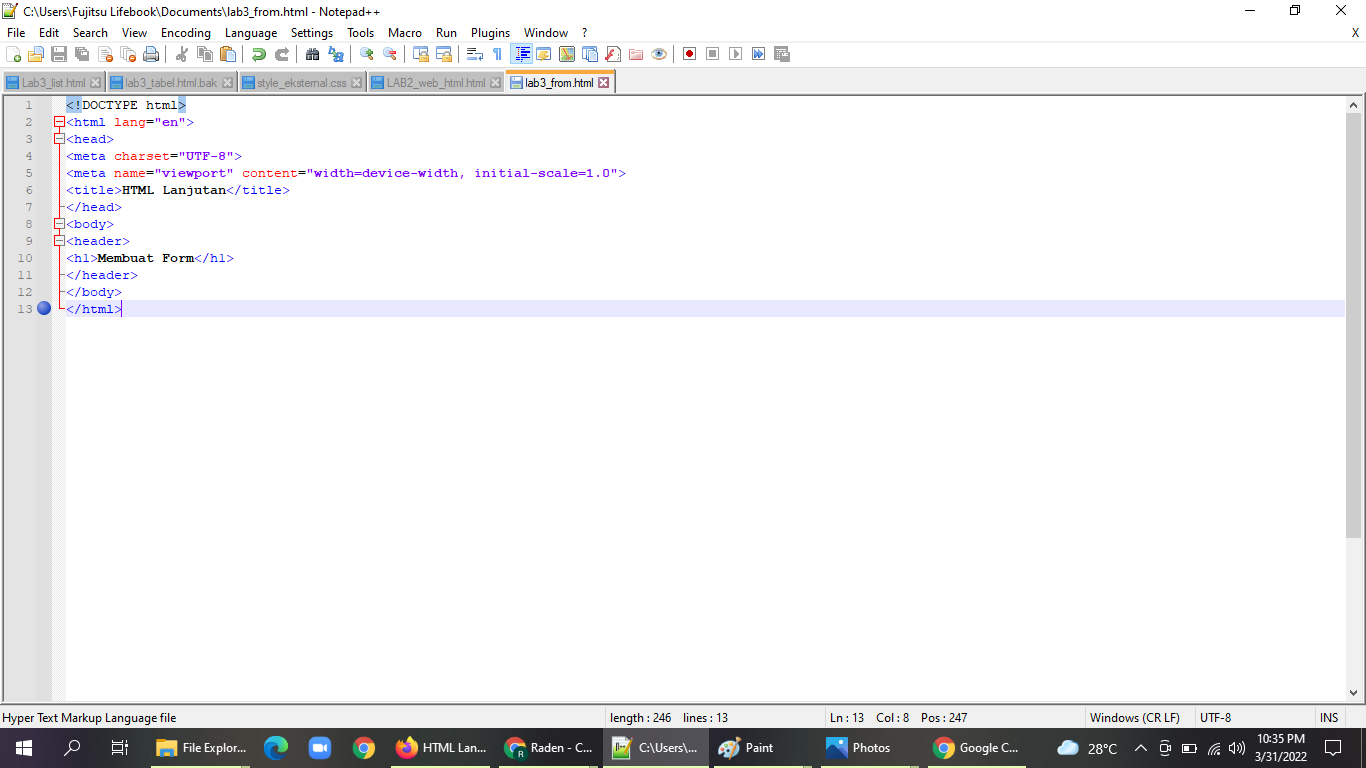Image resolution: width=1366 pixels, height=768 pixels.
Task: Click the Print toolbar icon
Action: pyautogui.click(x=151, y=54)
